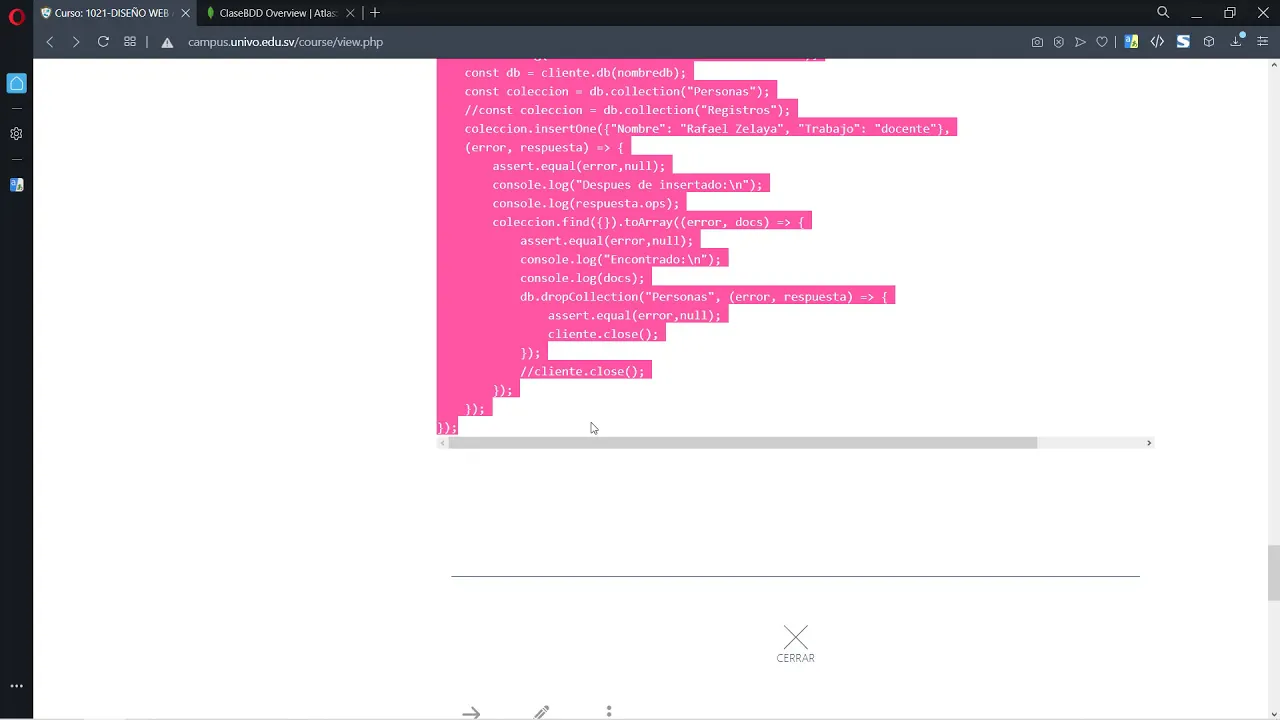1280x720 pixels.
Task: Open sidebar settings gear
Action: [16, 134]
